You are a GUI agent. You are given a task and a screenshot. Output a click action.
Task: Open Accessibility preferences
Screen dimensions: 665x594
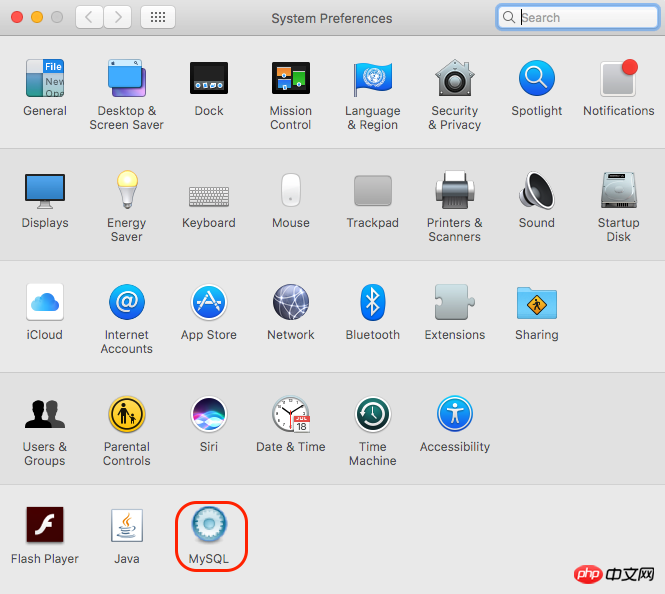tap(455, 414)
